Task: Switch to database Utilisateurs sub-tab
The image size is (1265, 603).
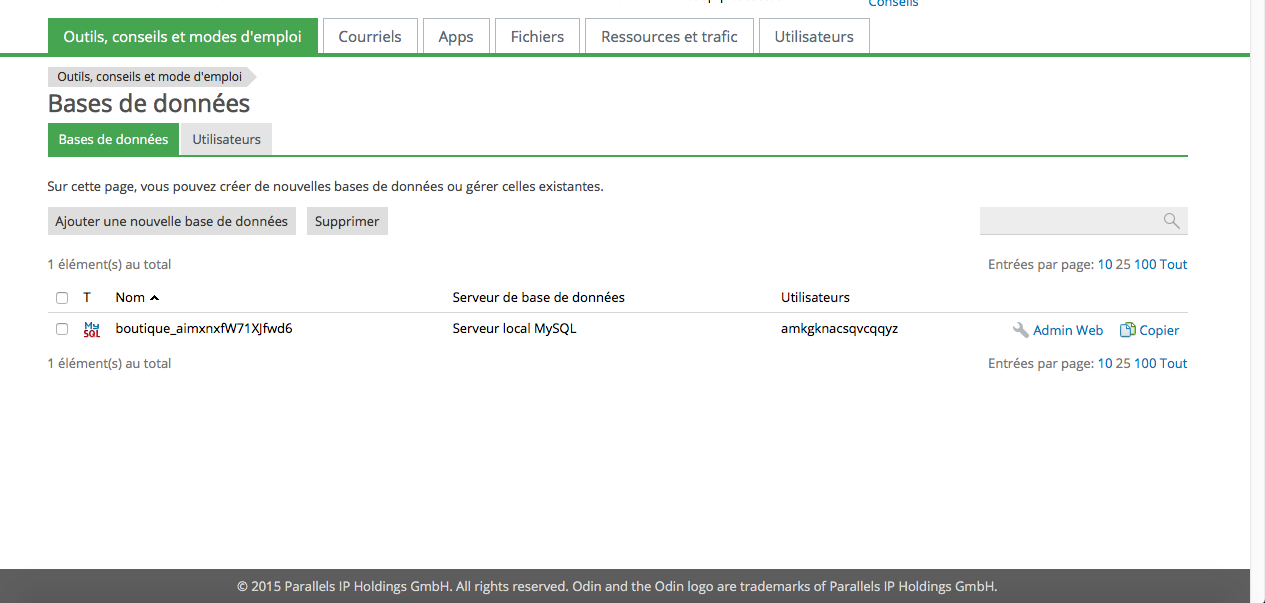Action: click(x=226, y=139)
